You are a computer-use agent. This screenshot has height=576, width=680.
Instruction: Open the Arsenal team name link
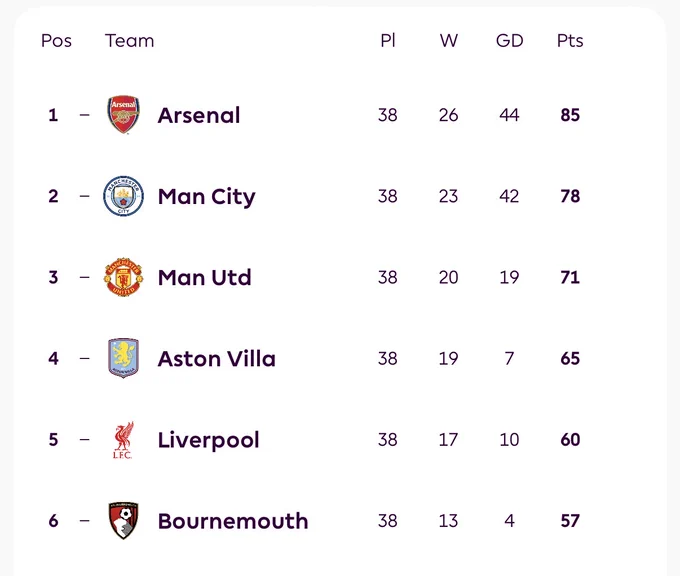pos(199,115)
